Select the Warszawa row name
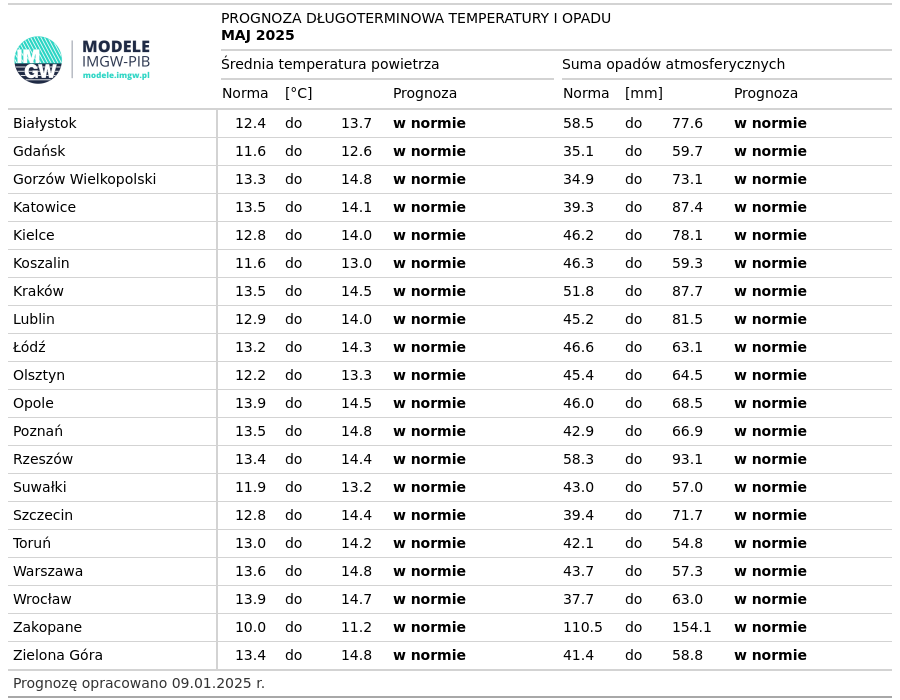 [x=48, y=571]
